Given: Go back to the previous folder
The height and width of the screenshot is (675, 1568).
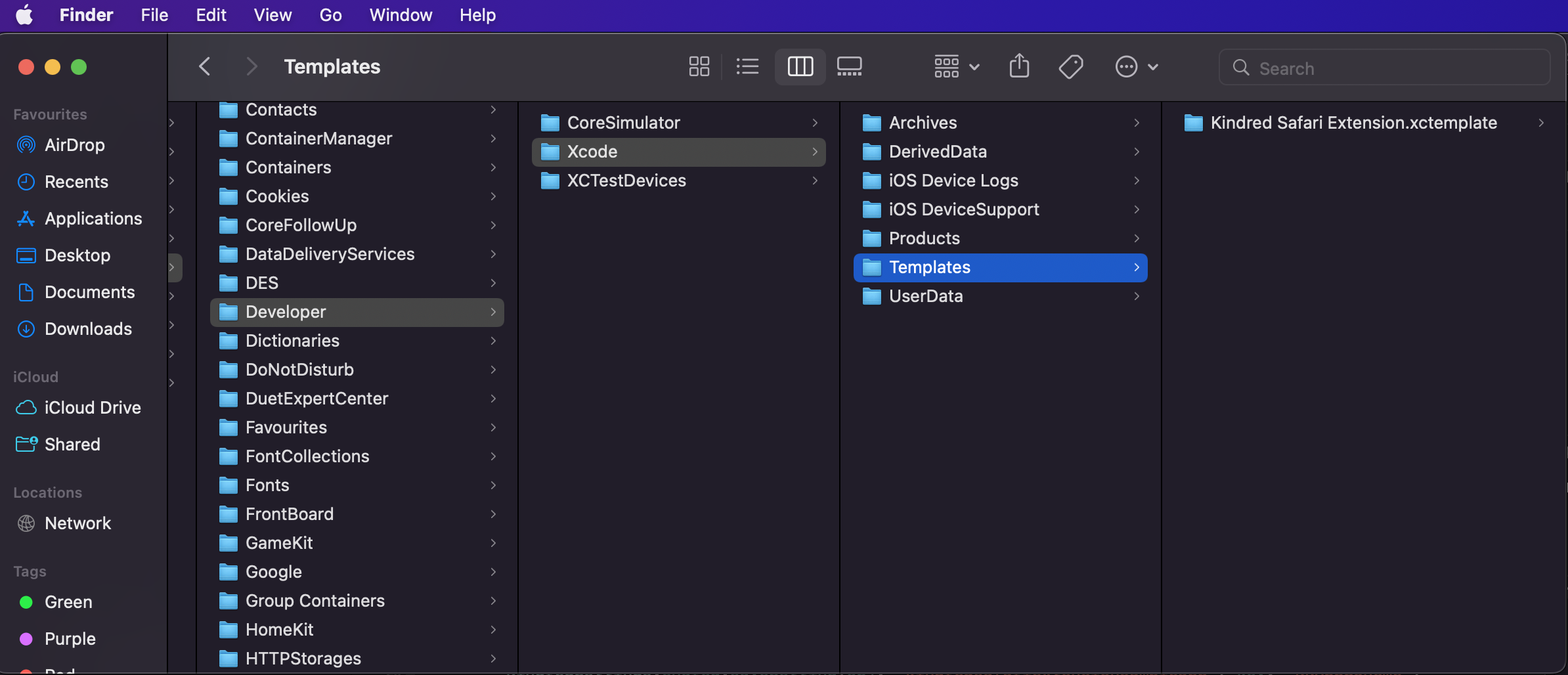Looking at the screenshot, I should [205, 66].
